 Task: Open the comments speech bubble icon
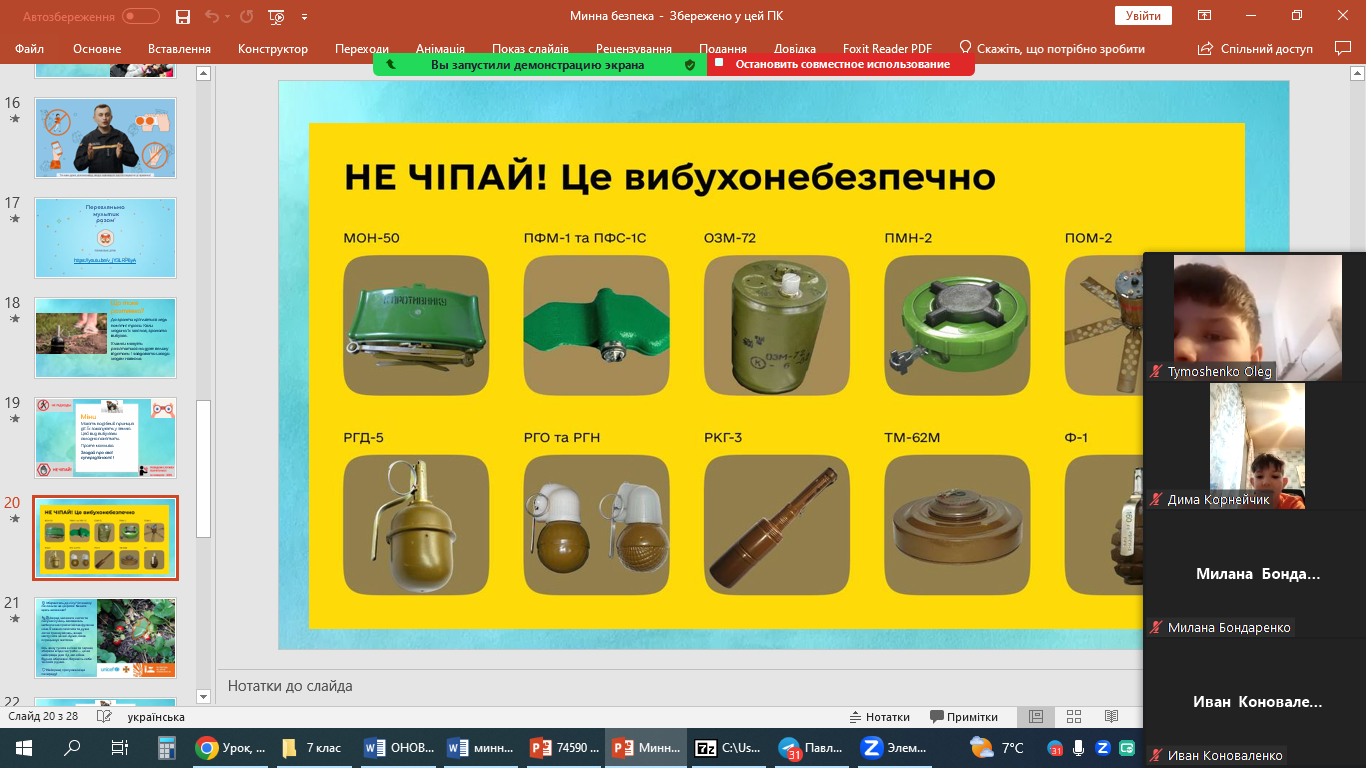(x=1343, y=48)
